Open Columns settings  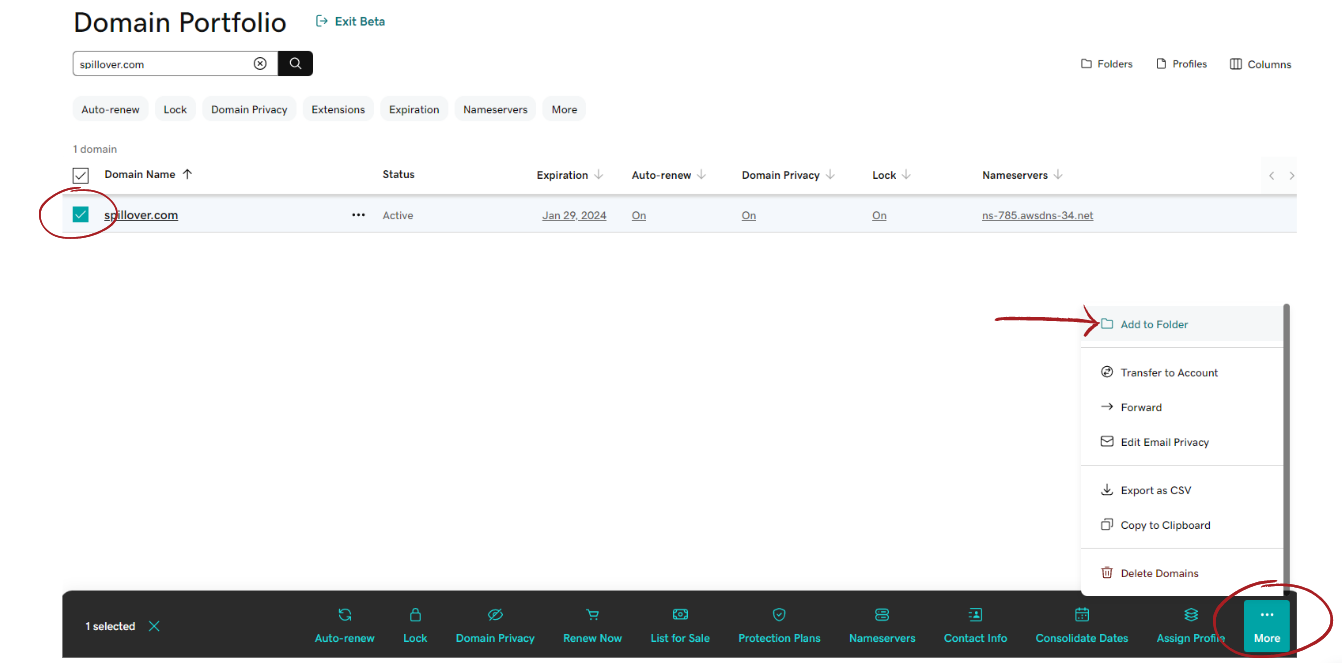pyautogui.click(x=1260, y=64)
